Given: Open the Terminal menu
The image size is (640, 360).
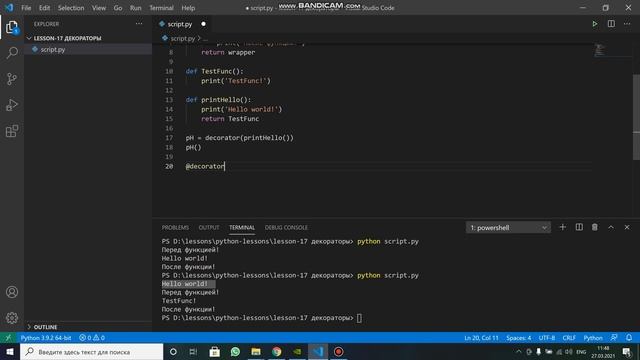Looking at the screenshot, I should click(x=161, y=8).
